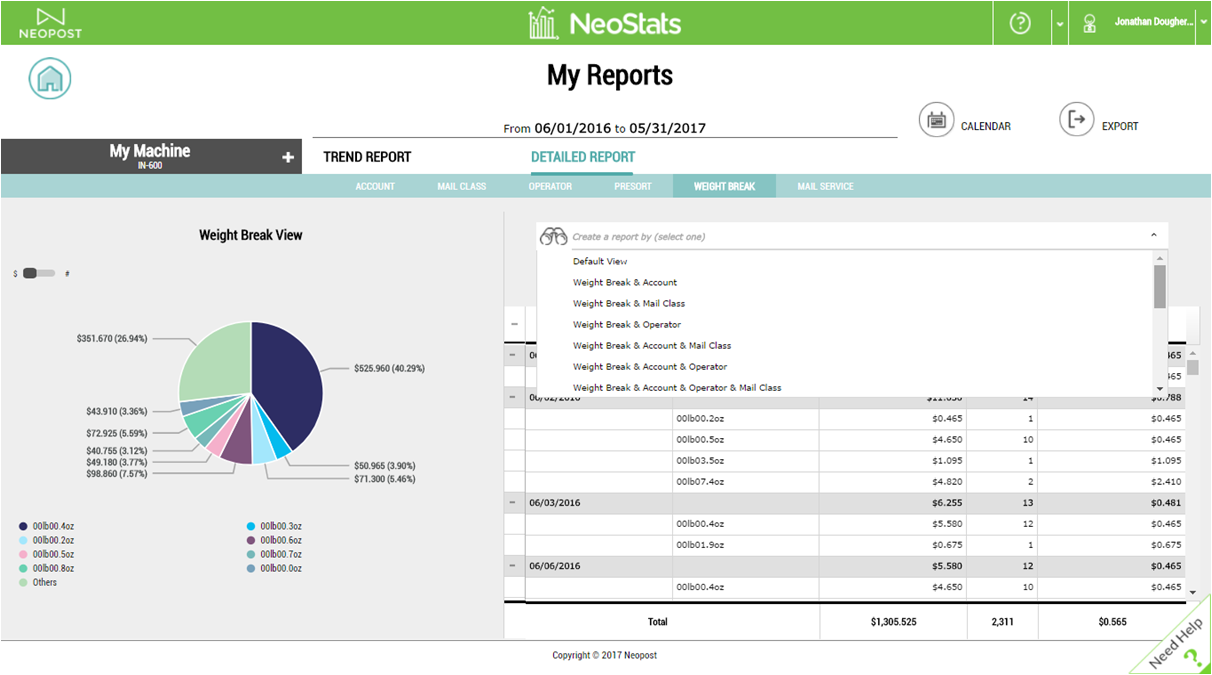1212x675 pixels.
Task: Open the Need Help corner badge
Action: [1177, 641]
